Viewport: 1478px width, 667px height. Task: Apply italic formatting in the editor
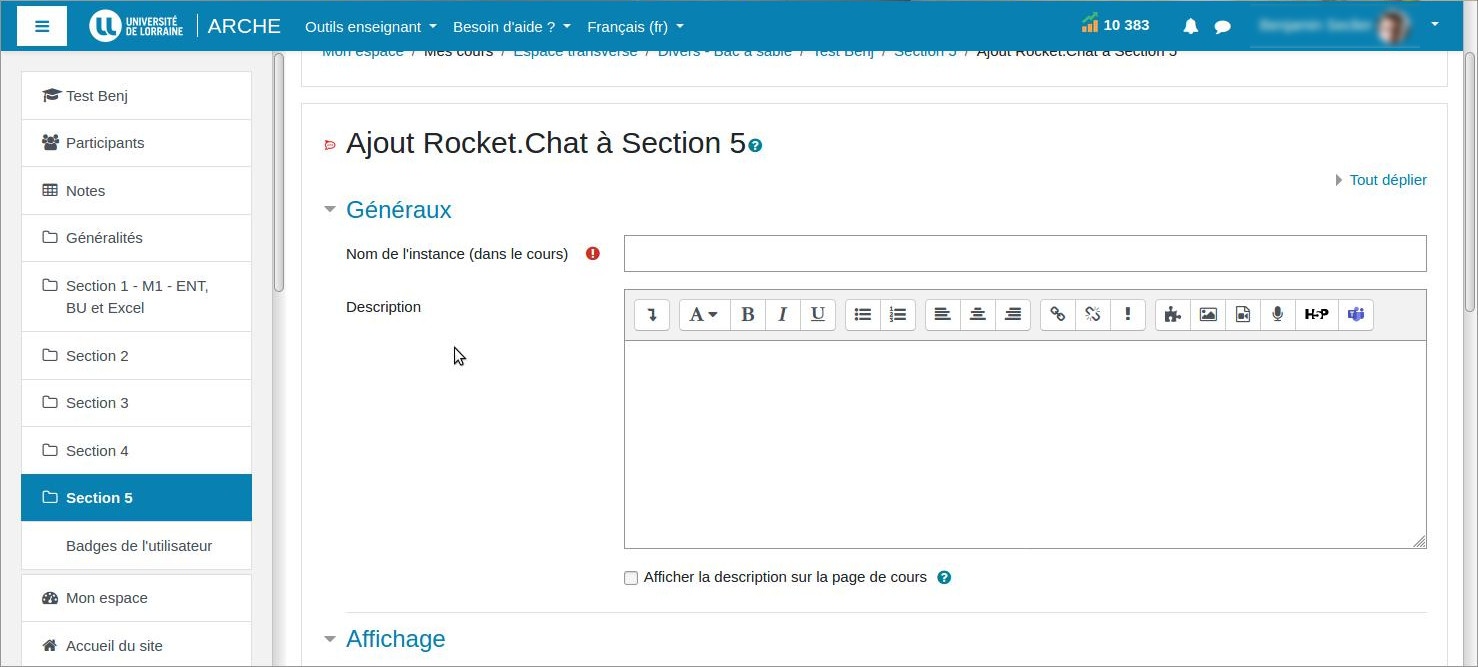782,315
